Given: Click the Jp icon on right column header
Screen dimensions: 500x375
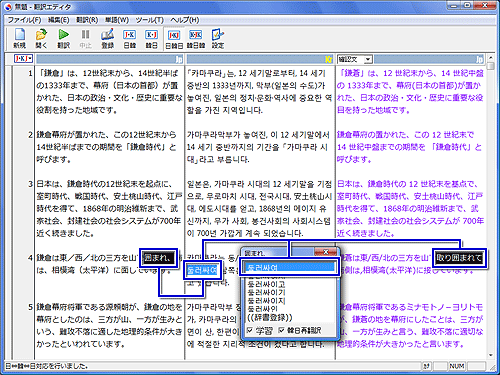Looking at the screenshot, I should [x=479, y=59].
